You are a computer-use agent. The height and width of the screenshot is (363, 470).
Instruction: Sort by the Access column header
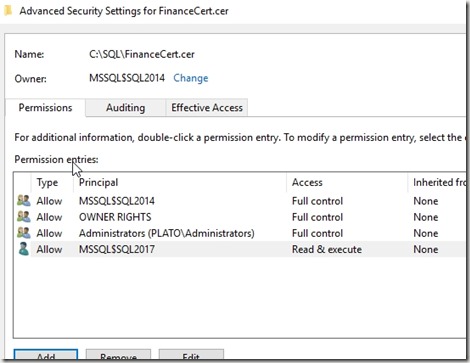point(347,182)
